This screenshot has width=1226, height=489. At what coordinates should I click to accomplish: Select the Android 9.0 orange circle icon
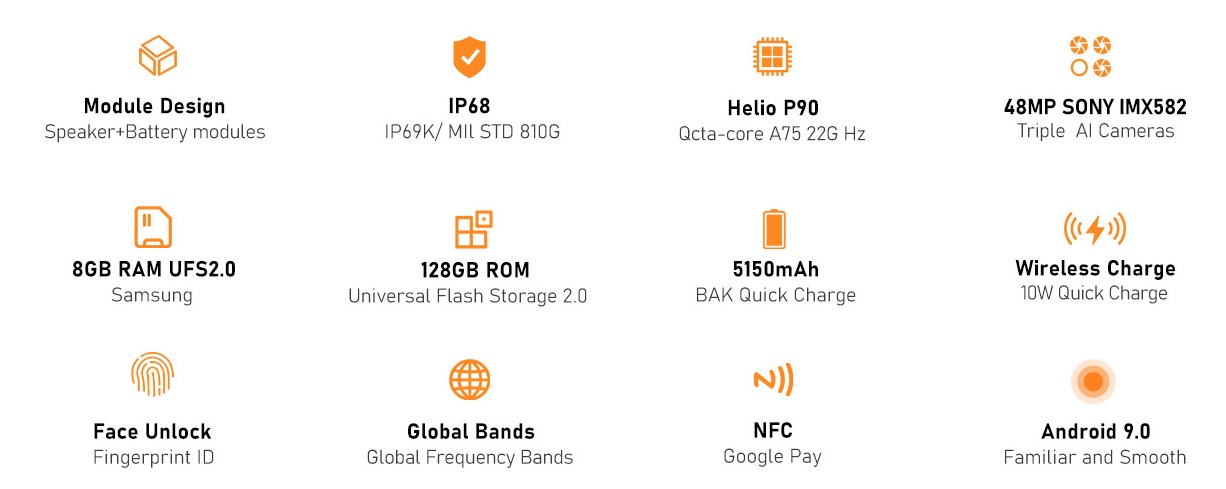pos(1093,381)
